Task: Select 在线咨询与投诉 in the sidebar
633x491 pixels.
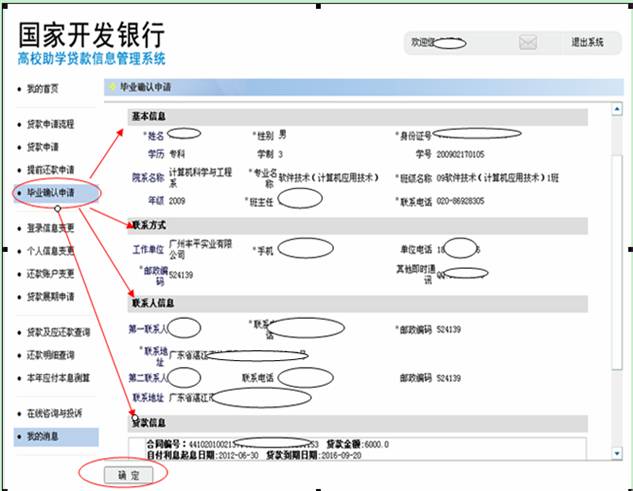Action: point(54,412)
